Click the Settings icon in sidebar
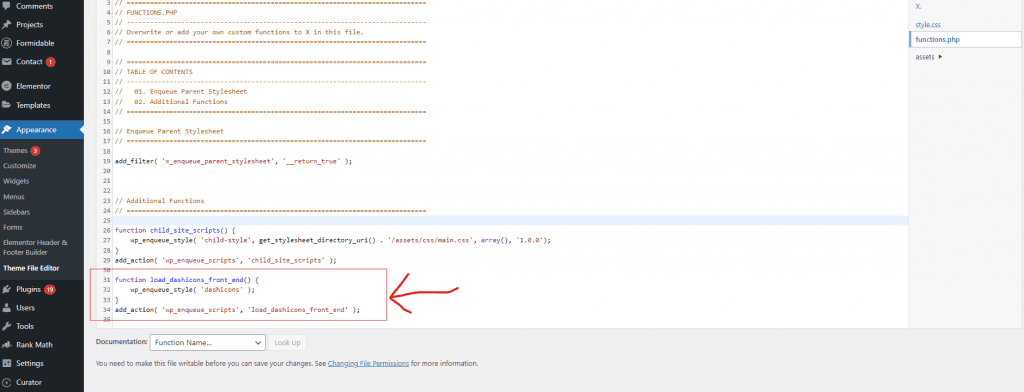This screenshot has height=392, width=1024. [7, 363]
